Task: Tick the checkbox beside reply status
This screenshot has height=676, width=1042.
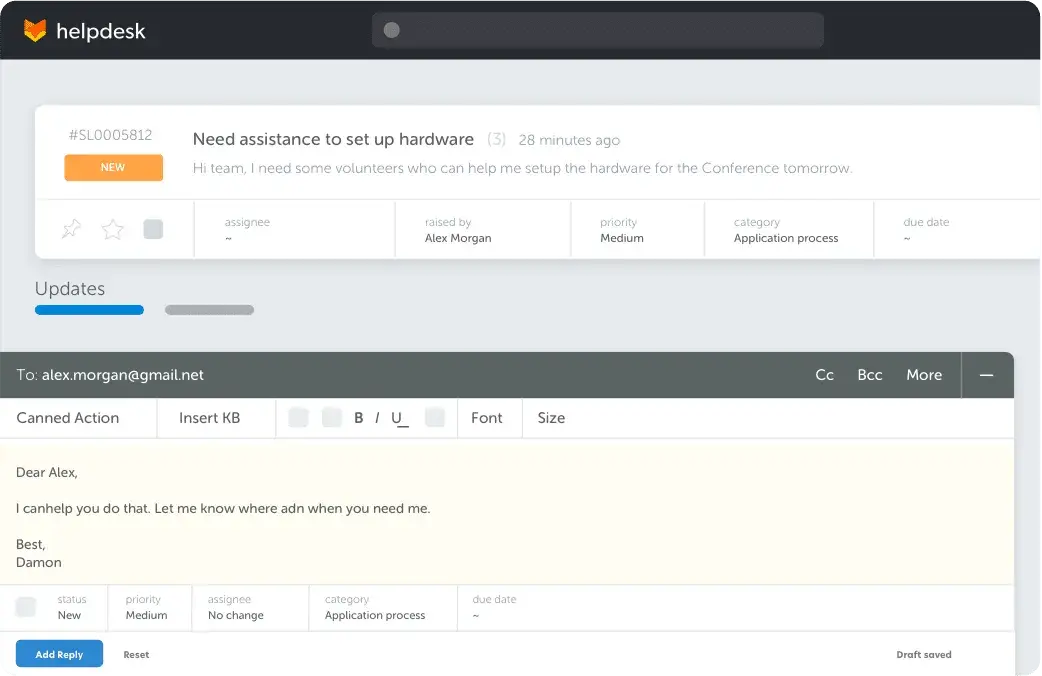Action: (26, 607)
